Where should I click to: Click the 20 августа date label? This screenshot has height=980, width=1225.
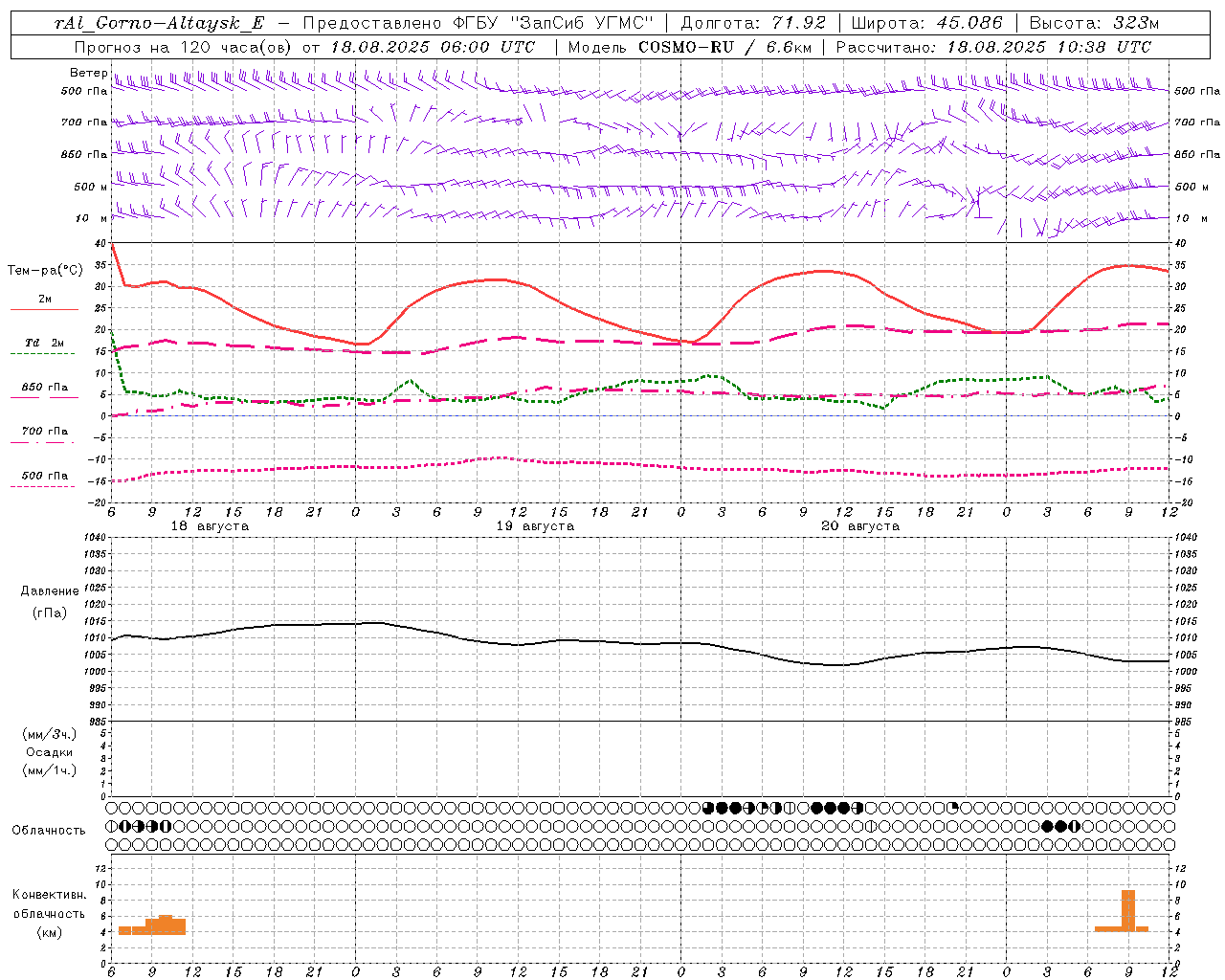(x=860, y=526)
